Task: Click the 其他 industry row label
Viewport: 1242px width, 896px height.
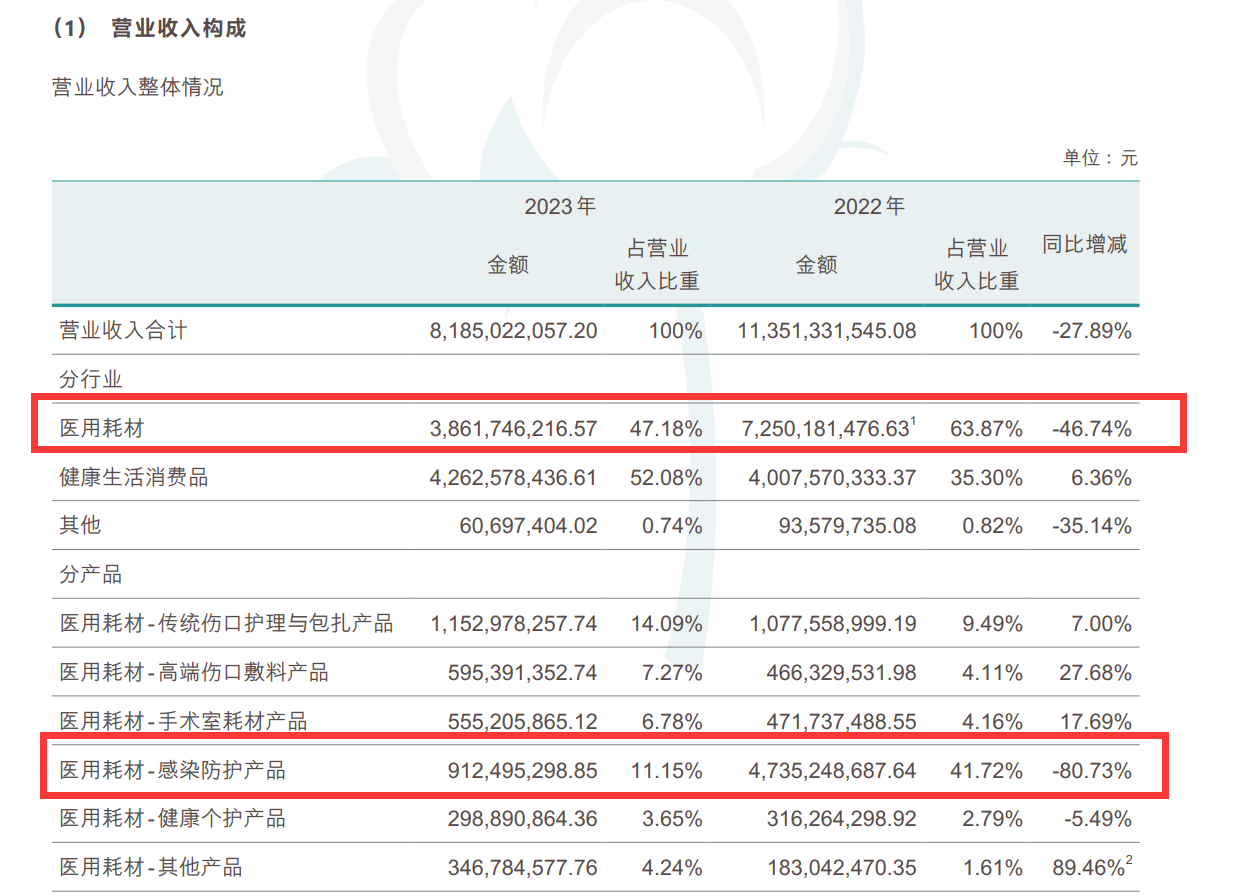Action: coord(80,526)
